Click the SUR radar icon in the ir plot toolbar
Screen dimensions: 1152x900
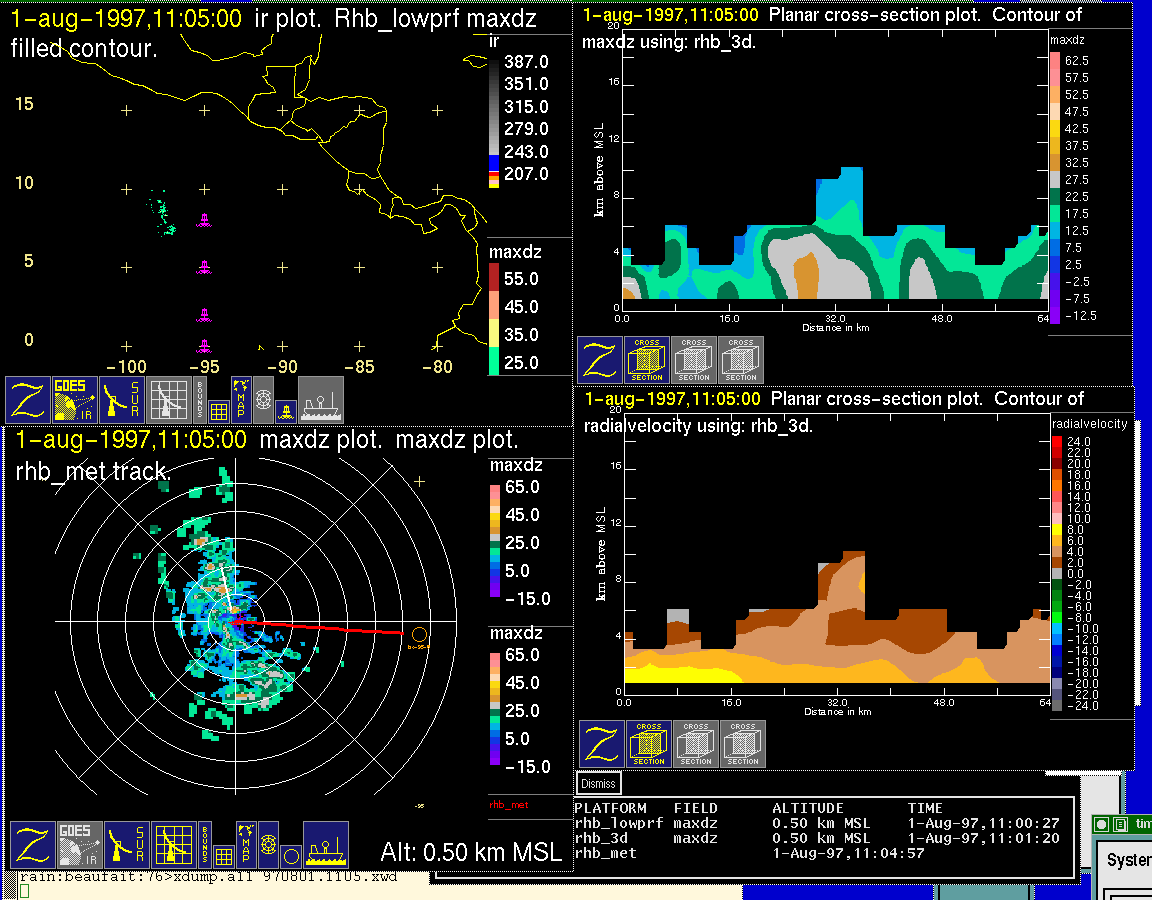pyautogui.click(x=124, y=400)
